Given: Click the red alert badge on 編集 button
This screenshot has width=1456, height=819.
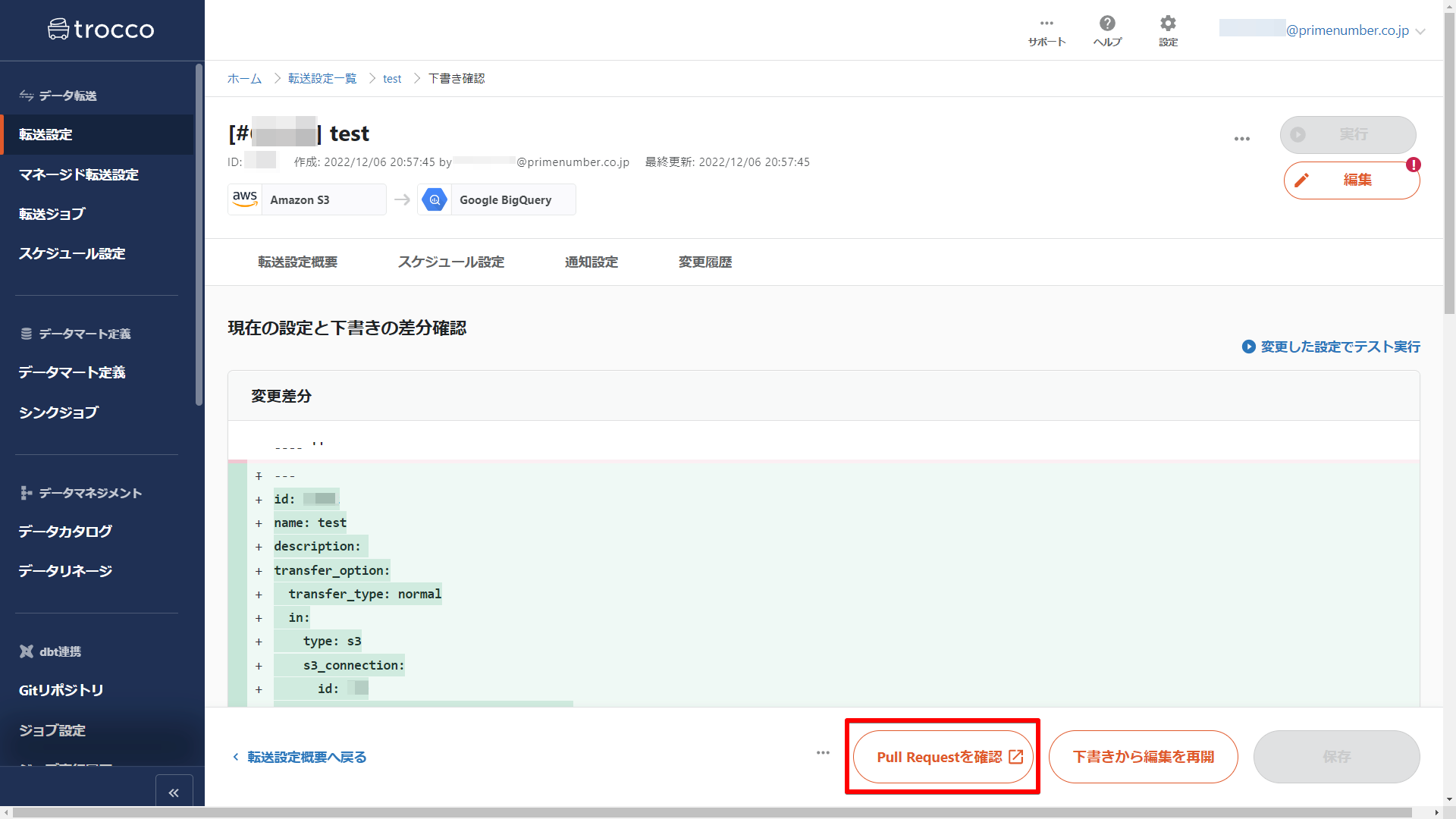Looking at the screenshot, I should coord(1413,165).
